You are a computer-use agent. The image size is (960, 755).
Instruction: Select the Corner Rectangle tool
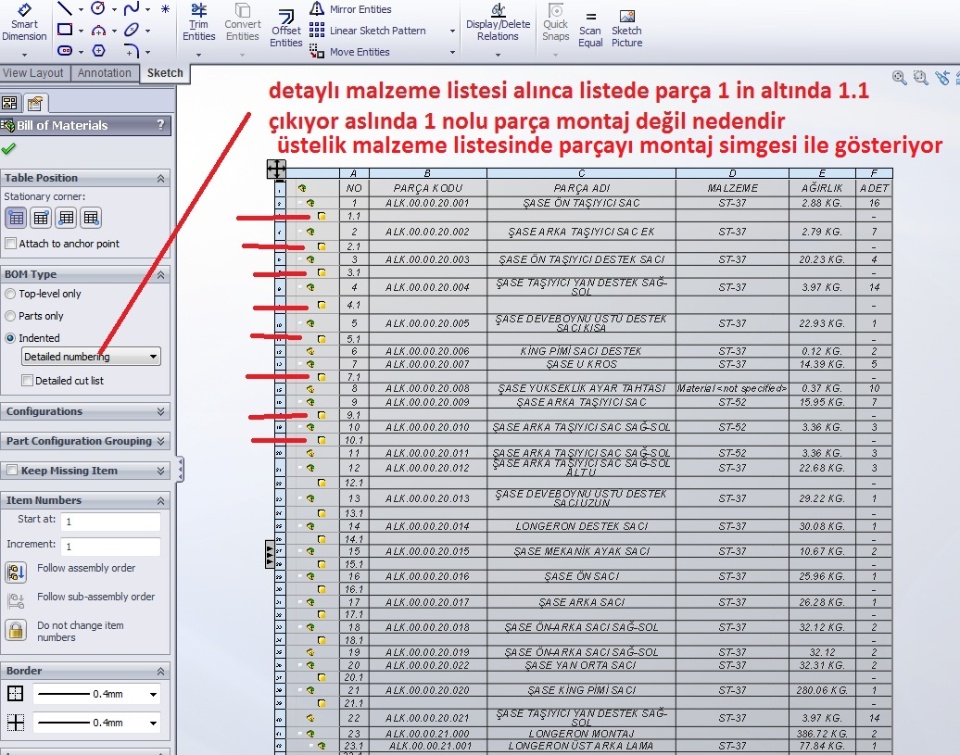65,29
